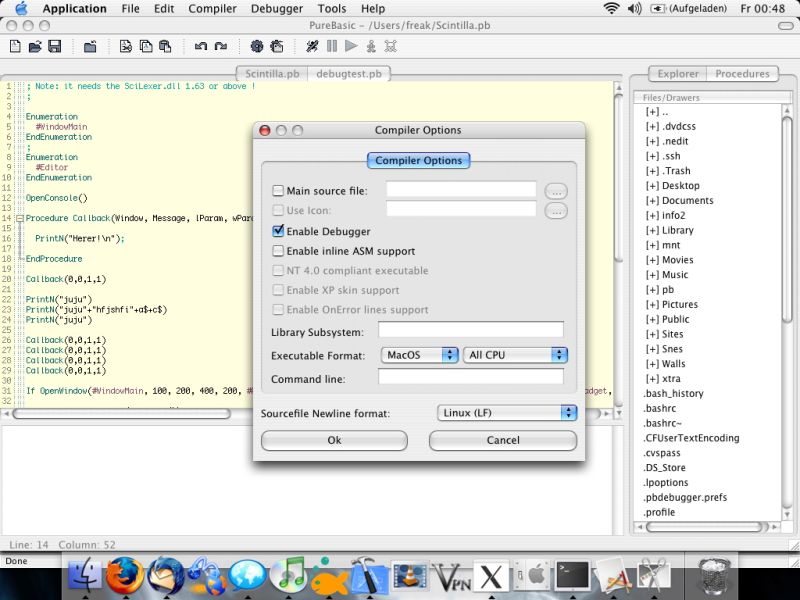
Task: Click the Explorer panel vertical scrollbar
Action: coord(787,219)
